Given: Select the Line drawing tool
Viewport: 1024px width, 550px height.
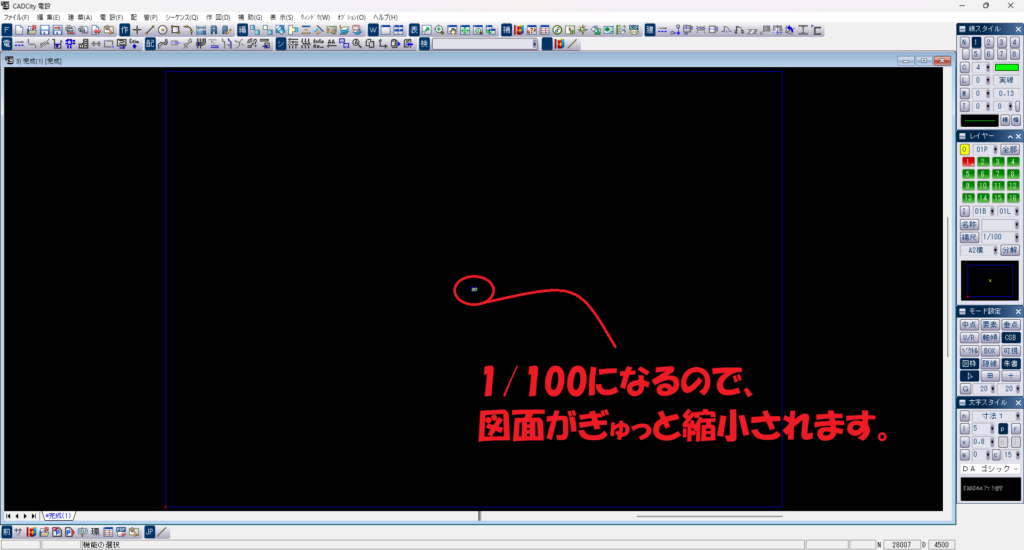Looking at the screenshot, I should [x=150, y=30].
